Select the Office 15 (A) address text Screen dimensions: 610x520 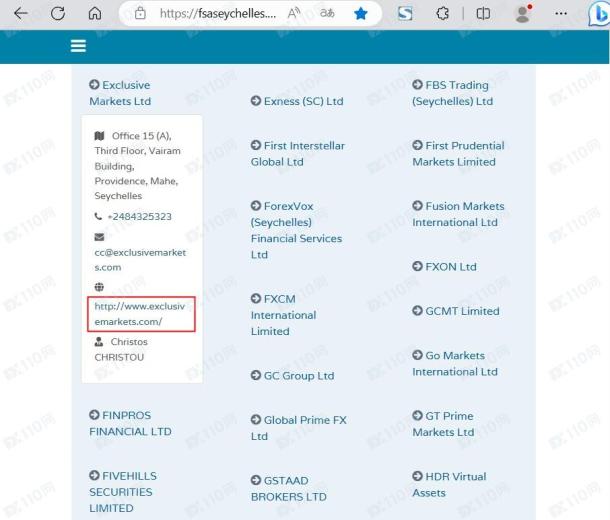137,166
